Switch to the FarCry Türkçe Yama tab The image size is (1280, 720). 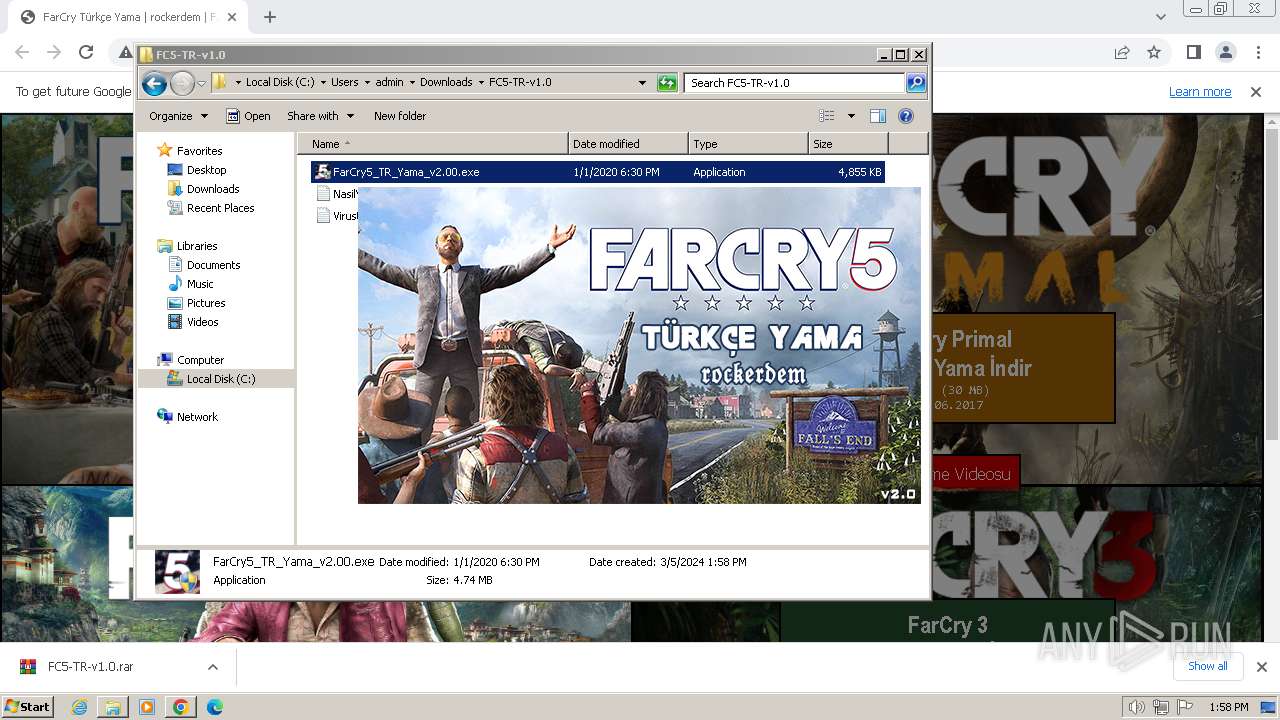[130, 17]
